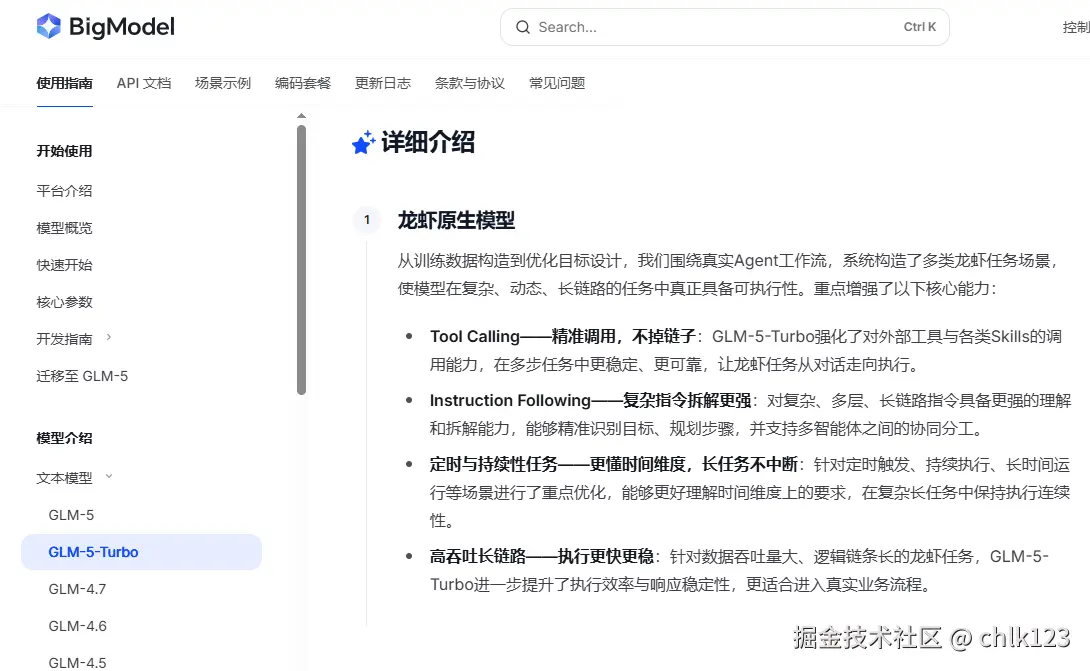Click the magnifier icon in the search bar
The image size is (1090, 671).
click(522, 27)
